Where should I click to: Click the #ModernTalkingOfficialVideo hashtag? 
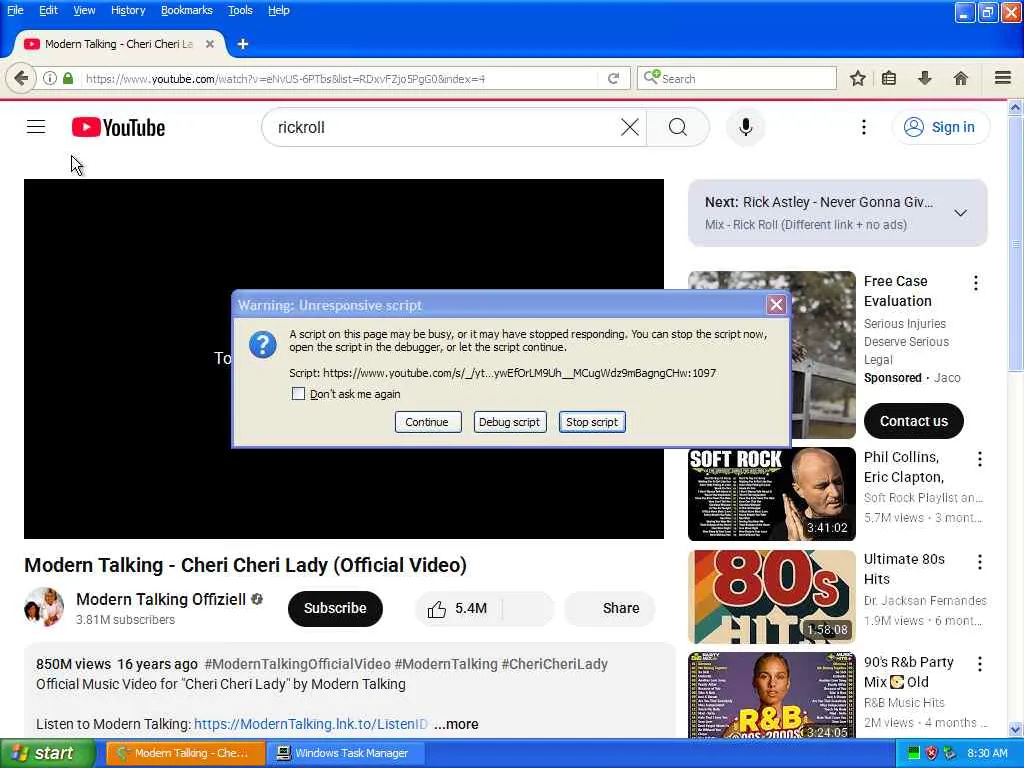click(x=298, y=664)
